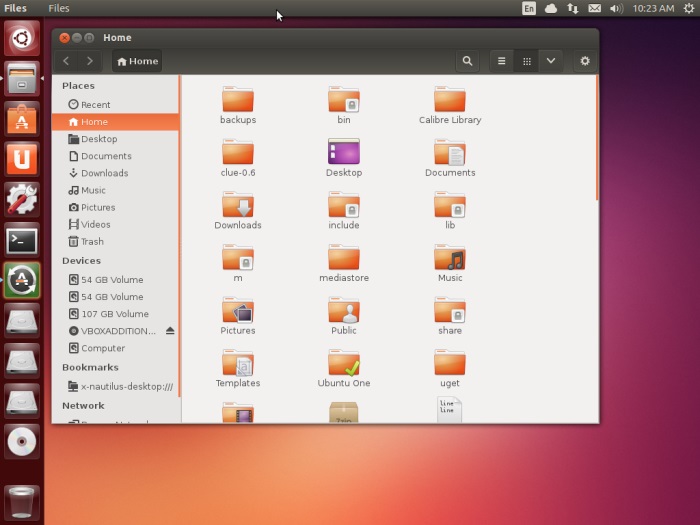Select Desktop in the Places sidebar
This screenshot has height=525, width=700.
pos(116,139)
